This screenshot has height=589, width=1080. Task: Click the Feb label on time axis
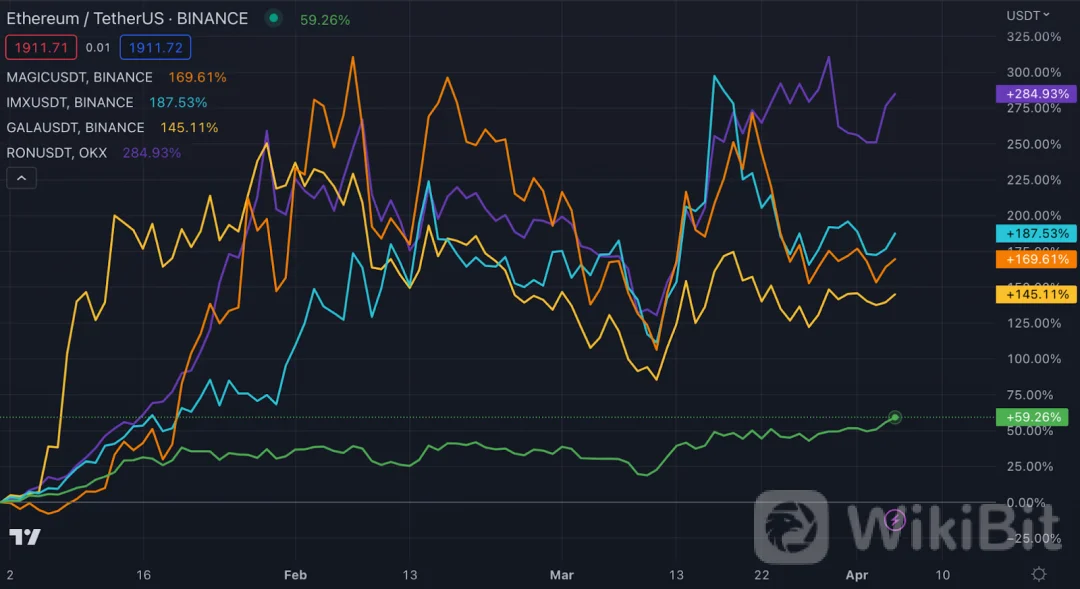pos(294,575)
